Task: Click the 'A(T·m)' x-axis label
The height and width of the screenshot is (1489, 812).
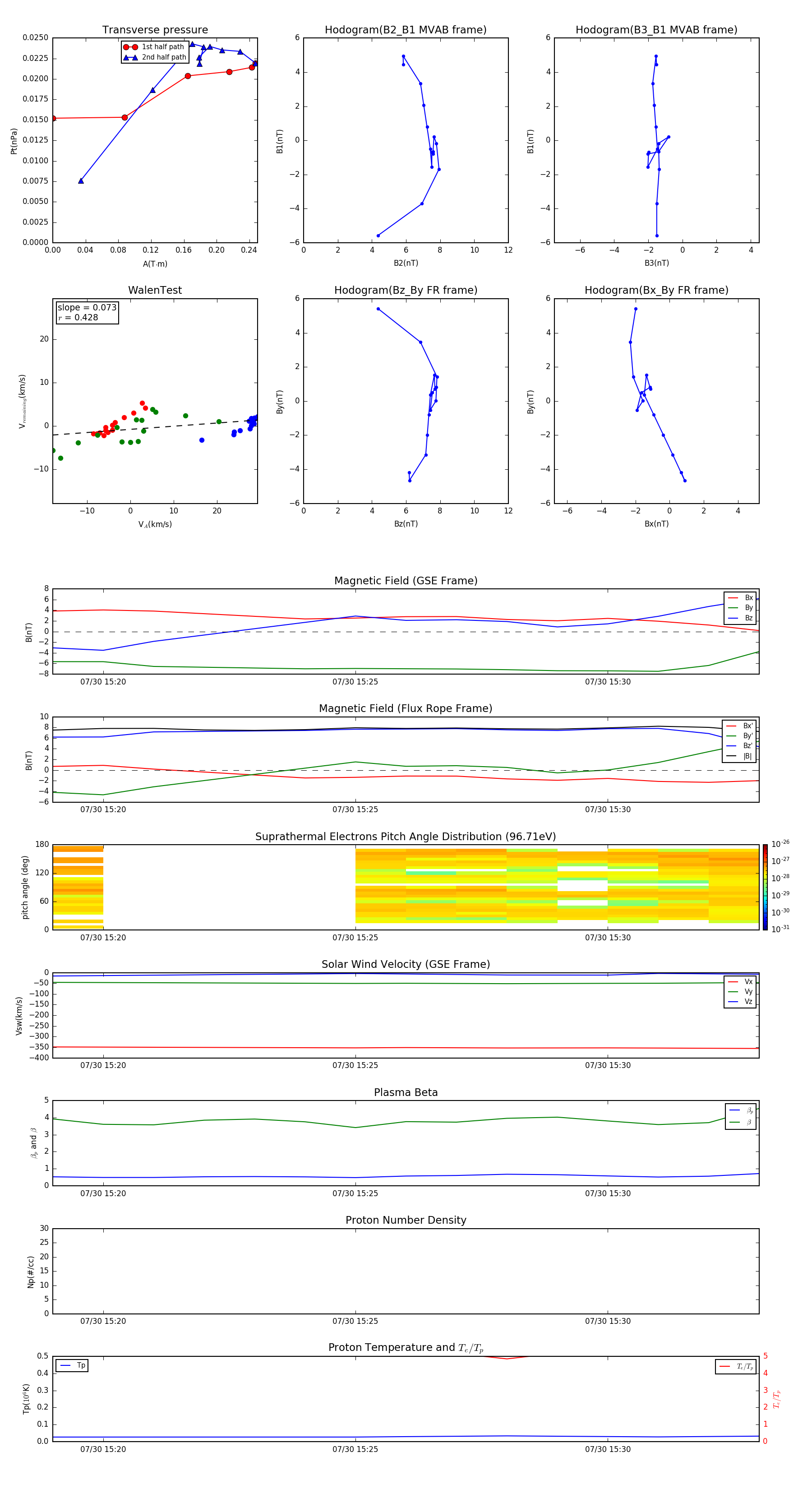Action: 155,264
